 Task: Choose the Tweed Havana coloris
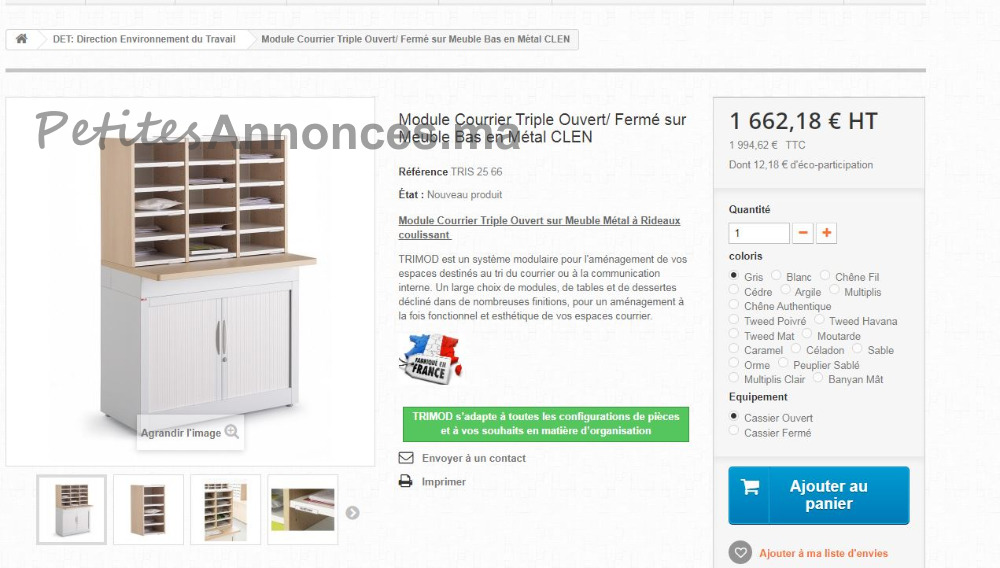tap(819, 319)
